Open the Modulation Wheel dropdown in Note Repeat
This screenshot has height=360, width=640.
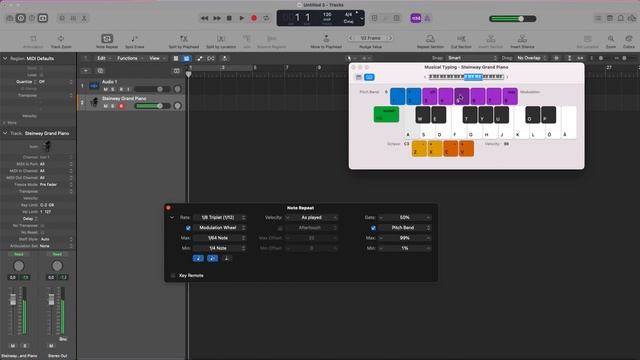click(x=220, y=228)
